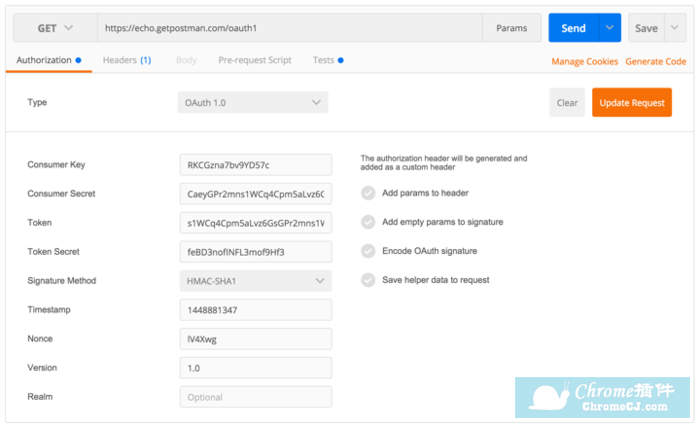Open the Params editor
This screenshot has height=428, width=700.
pos(512,28)
